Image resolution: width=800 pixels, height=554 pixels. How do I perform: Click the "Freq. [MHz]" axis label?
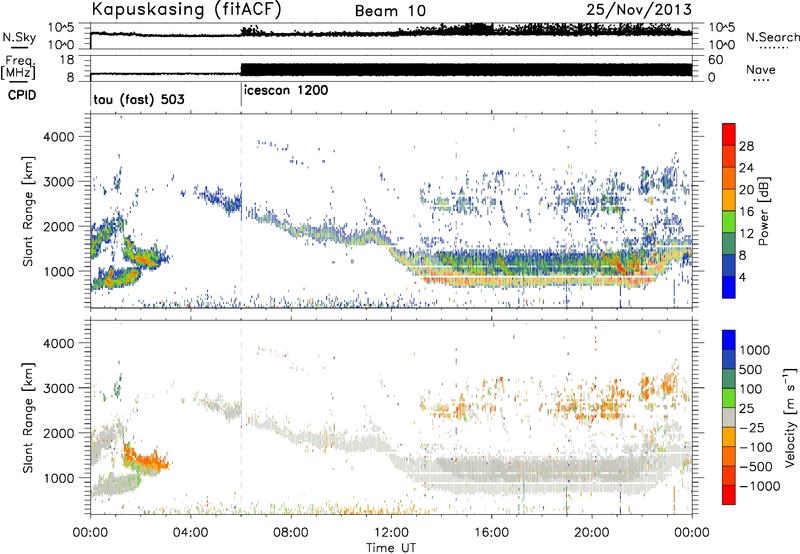tap(19, 68)
